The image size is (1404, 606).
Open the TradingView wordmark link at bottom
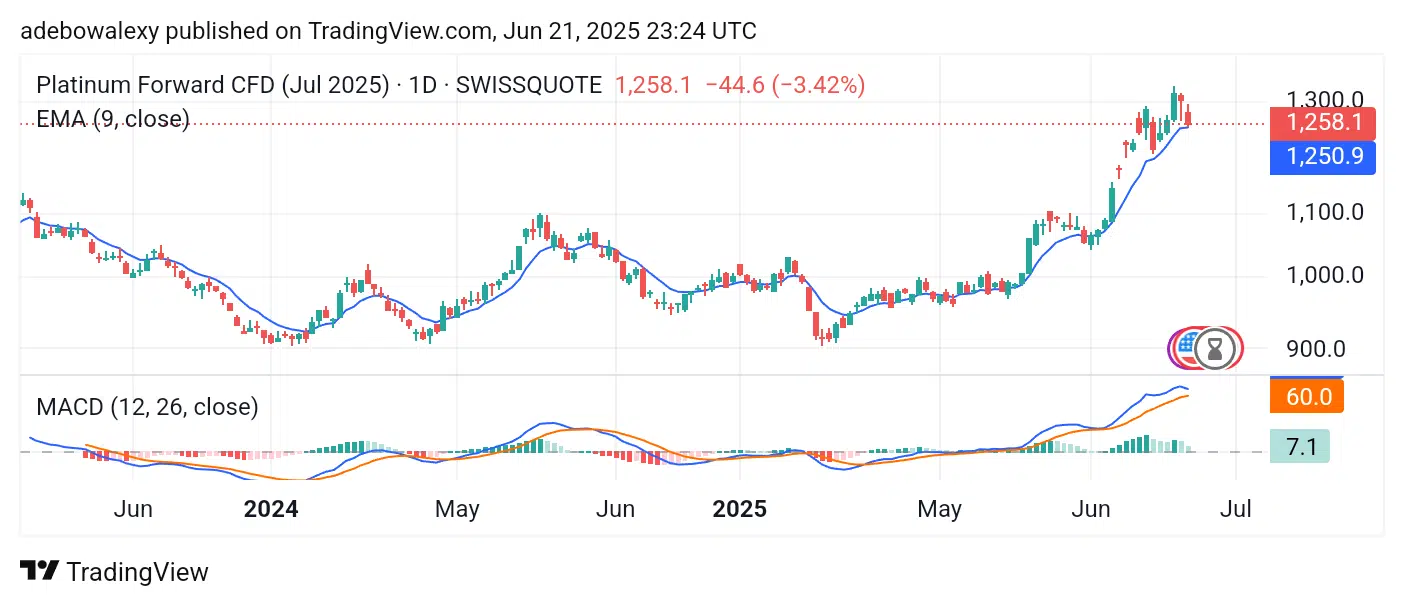[x=137, y=572]
